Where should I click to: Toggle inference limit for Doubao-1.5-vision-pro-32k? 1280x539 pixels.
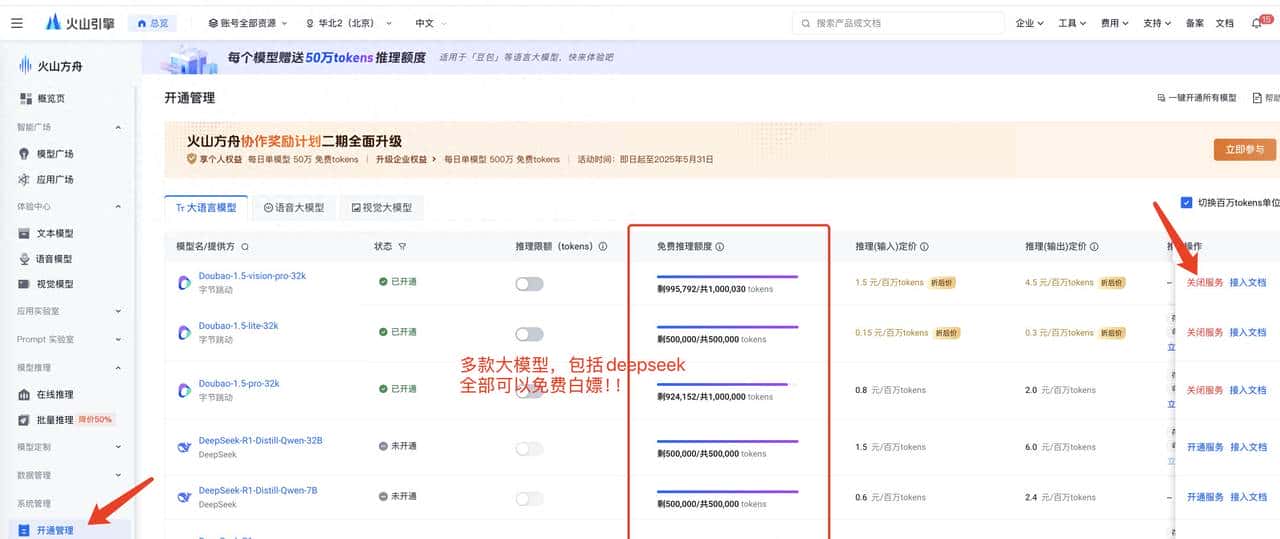(x=529, y=284)
